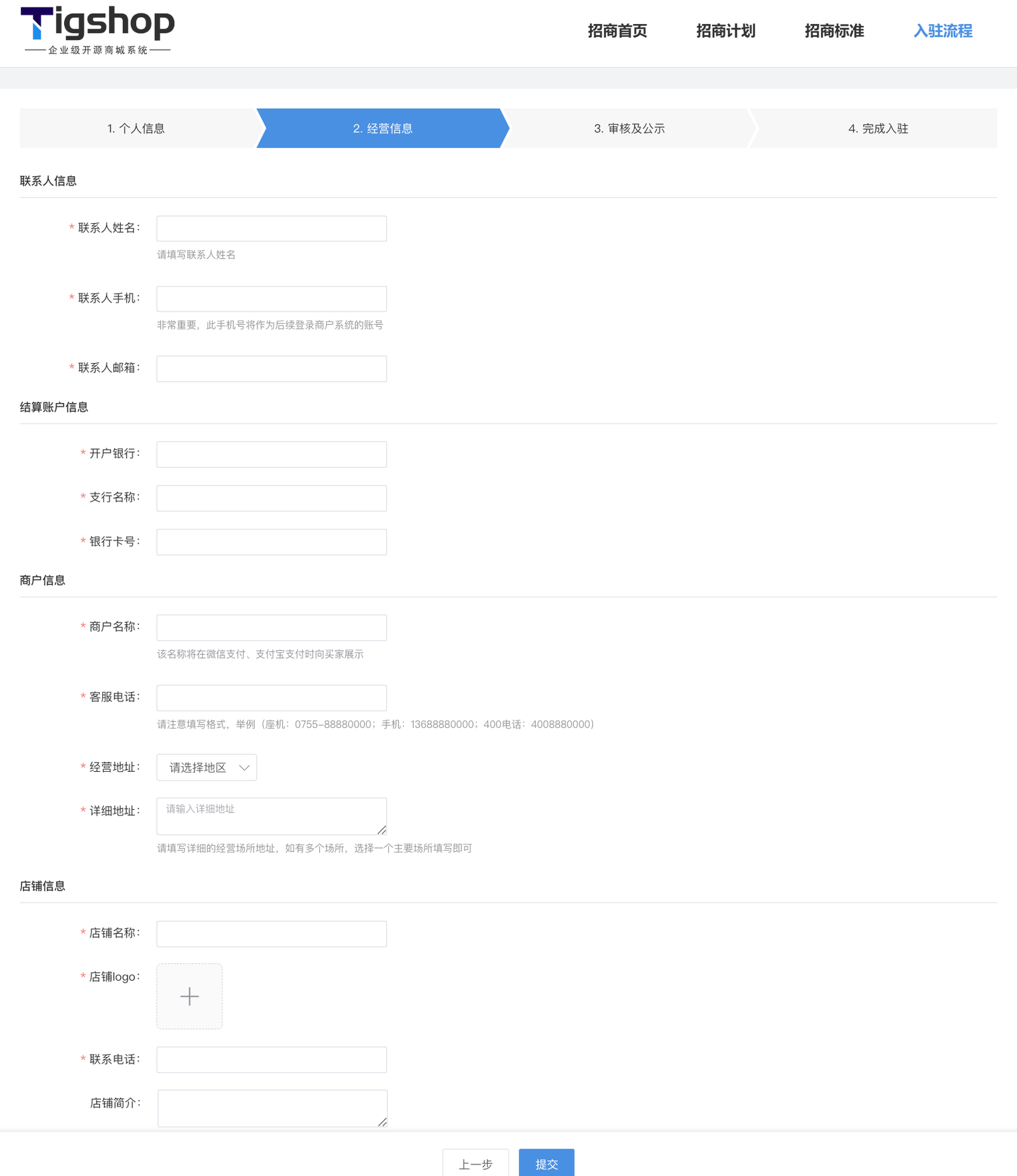This screenshot has height=1176, width=1017.
Task: Select the 联系人邮箱 text box
Action: point(271,369)
